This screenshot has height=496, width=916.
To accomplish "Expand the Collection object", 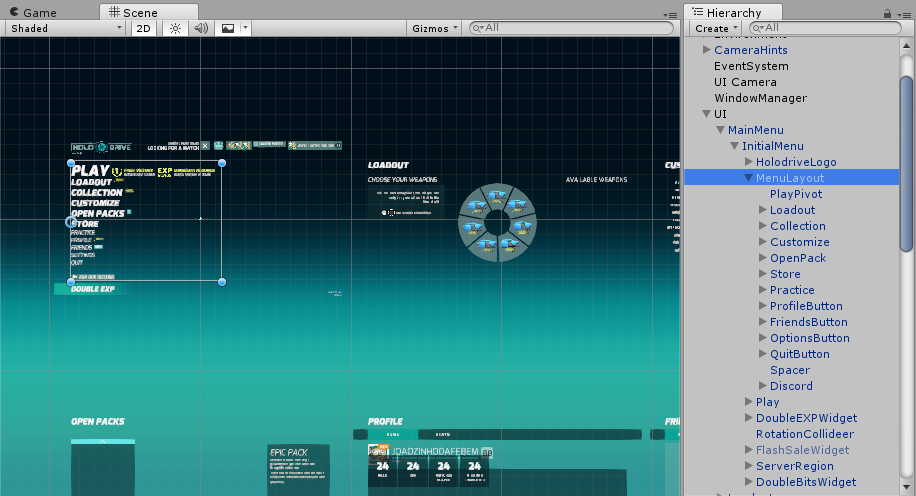I will tap(762, 226).
